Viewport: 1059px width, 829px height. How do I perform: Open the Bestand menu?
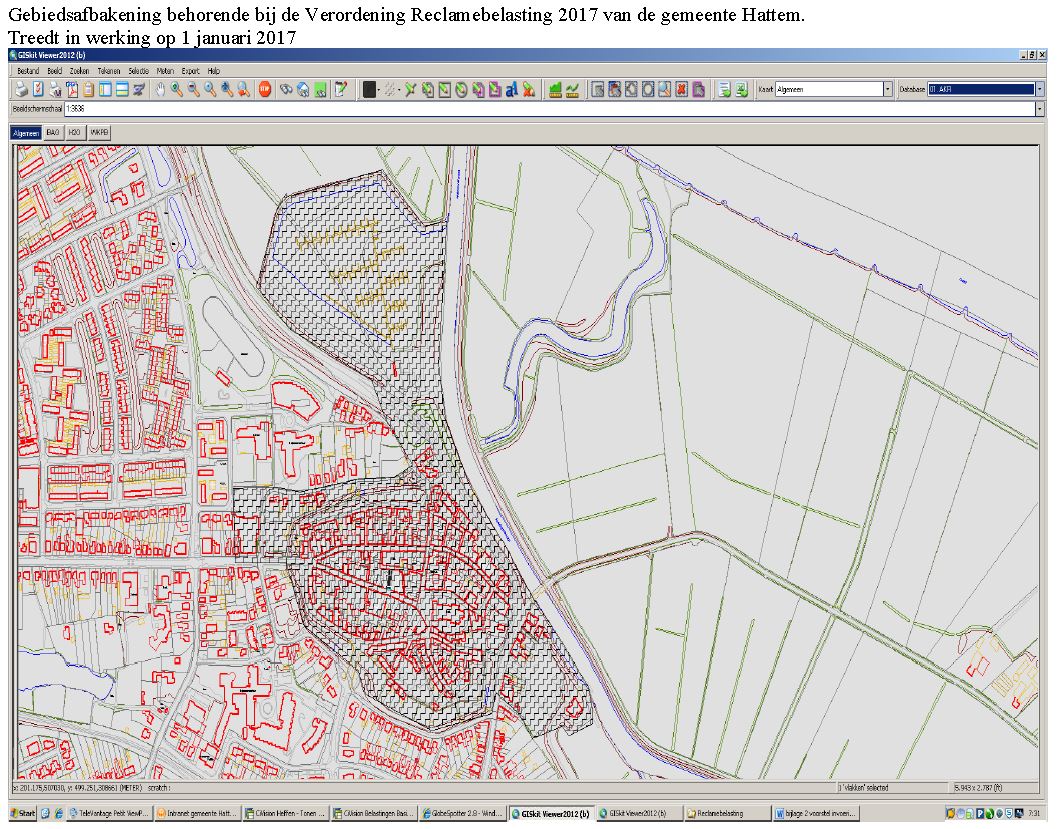point(28,72)
